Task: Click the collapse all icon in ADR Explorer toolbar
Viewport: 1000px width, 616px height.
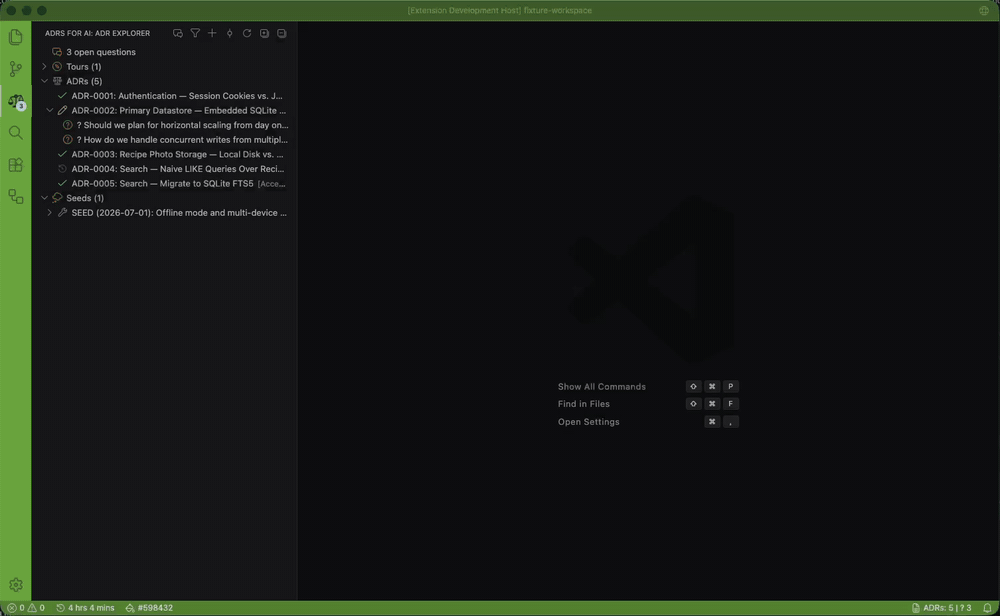Action: click(281, 33)
